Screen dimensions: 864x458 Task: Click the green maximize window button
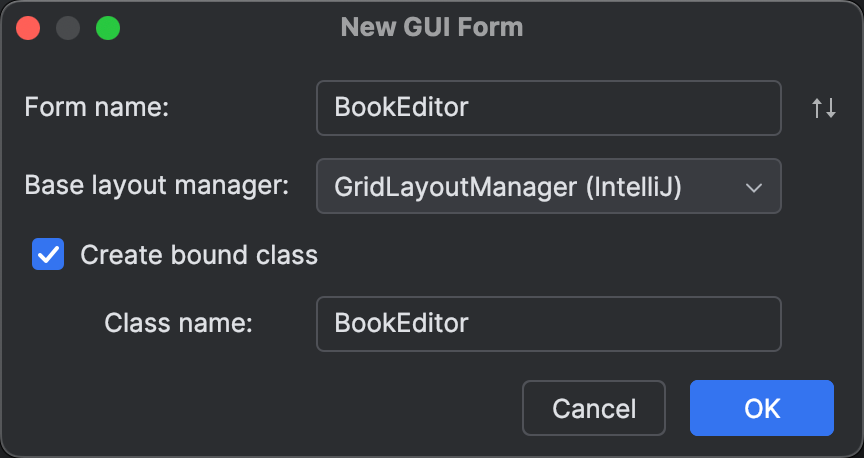tap(108, 28)
